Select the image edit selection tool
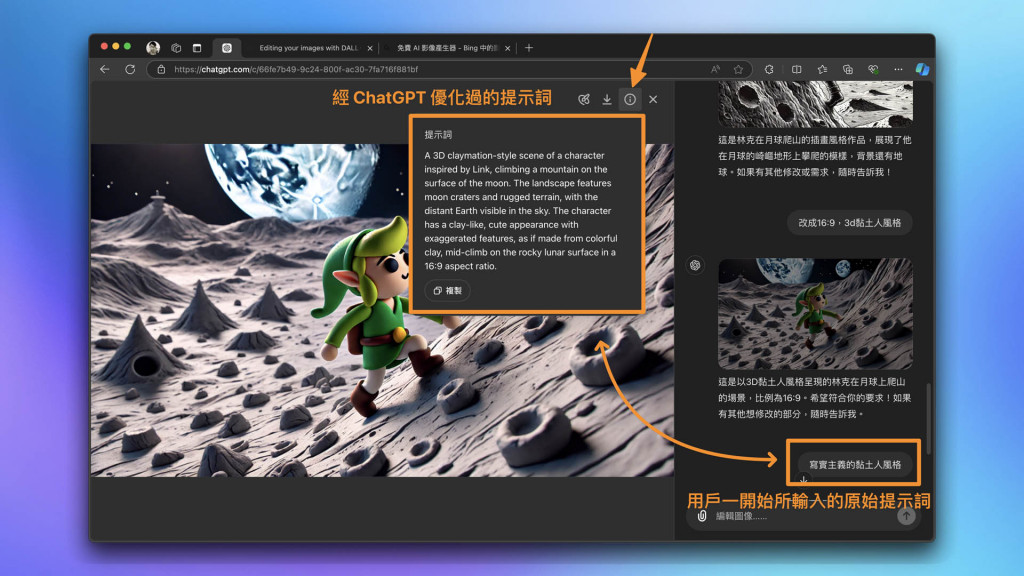This screenshot has height=576, width=1024. point(584,99)
